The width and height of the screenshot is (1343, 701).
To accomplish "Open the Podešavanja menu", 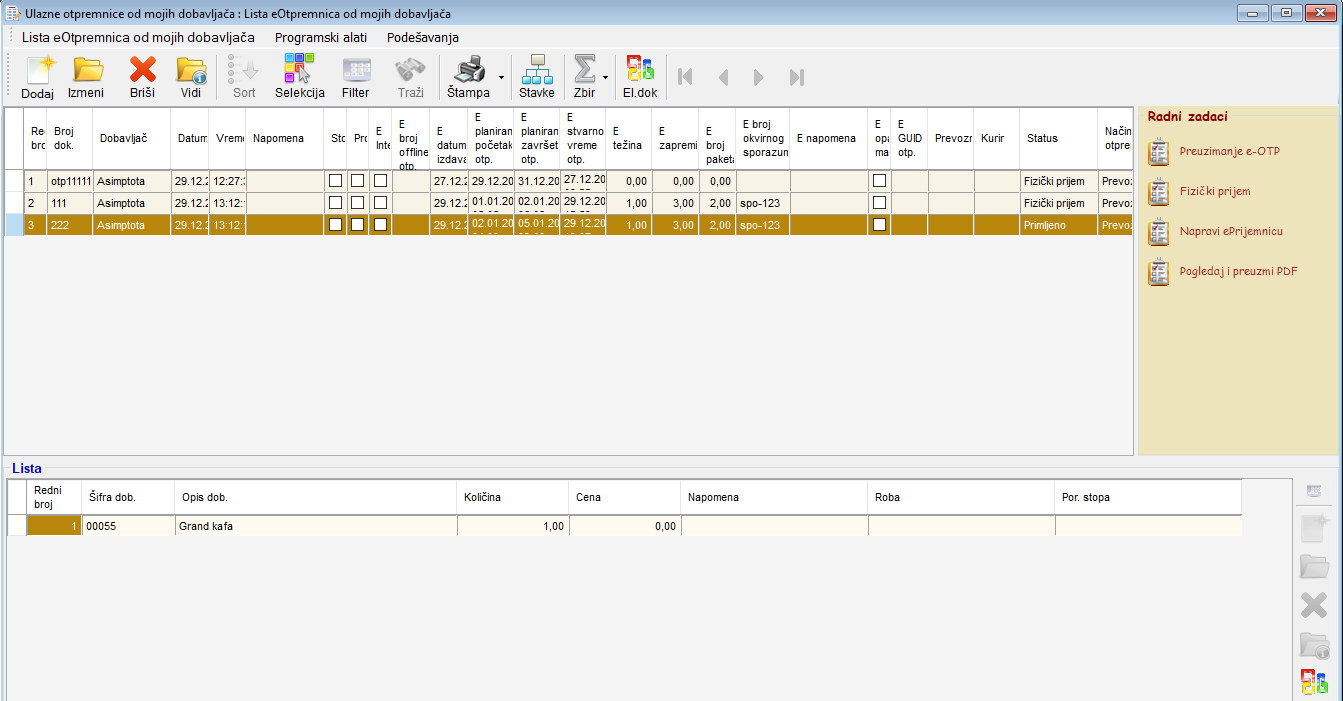I will (422, 37).
